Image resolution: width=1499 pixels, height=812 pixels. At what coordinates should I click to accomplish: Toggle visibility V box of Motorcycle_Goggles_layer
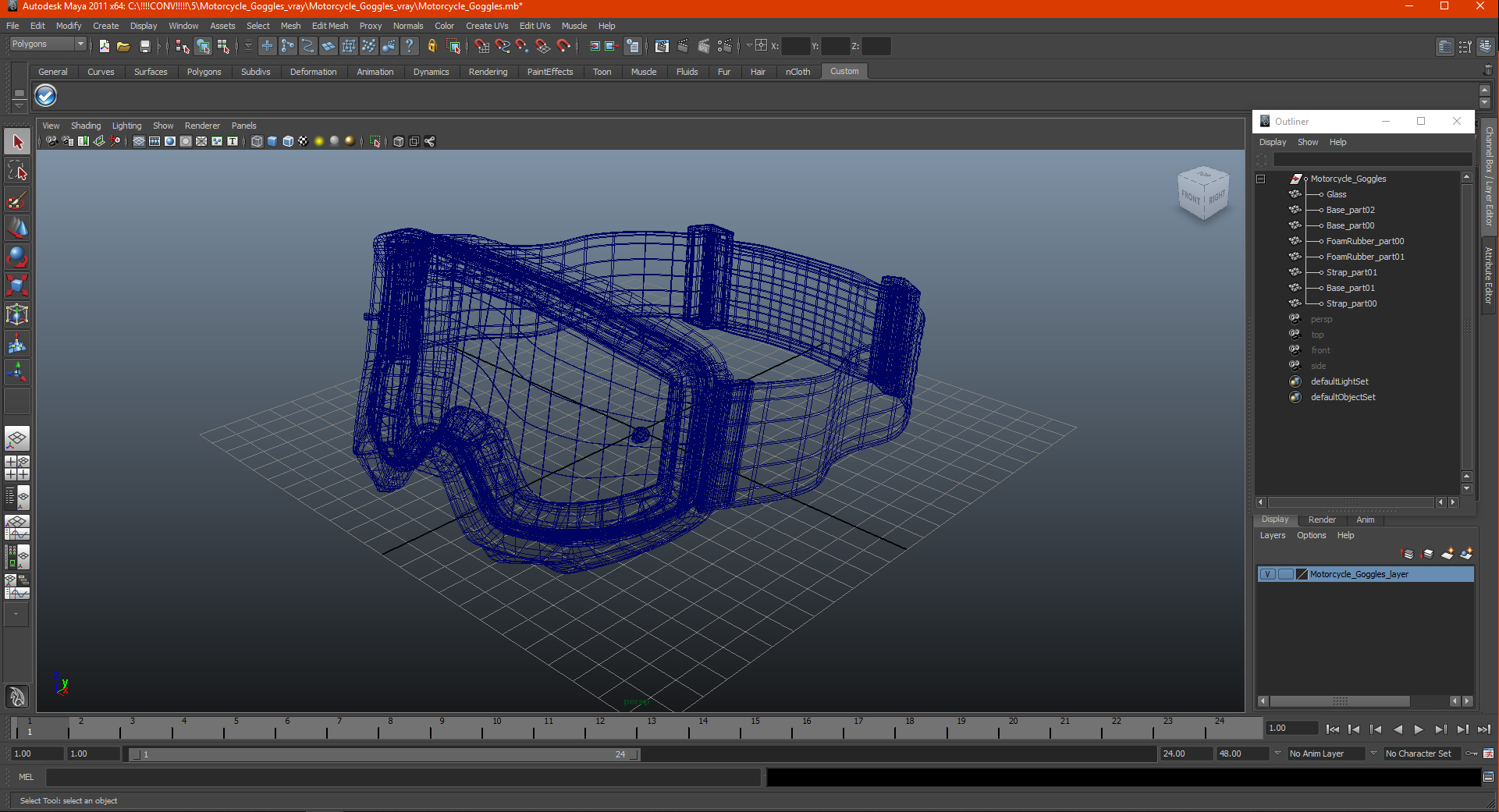(1268, 574)
